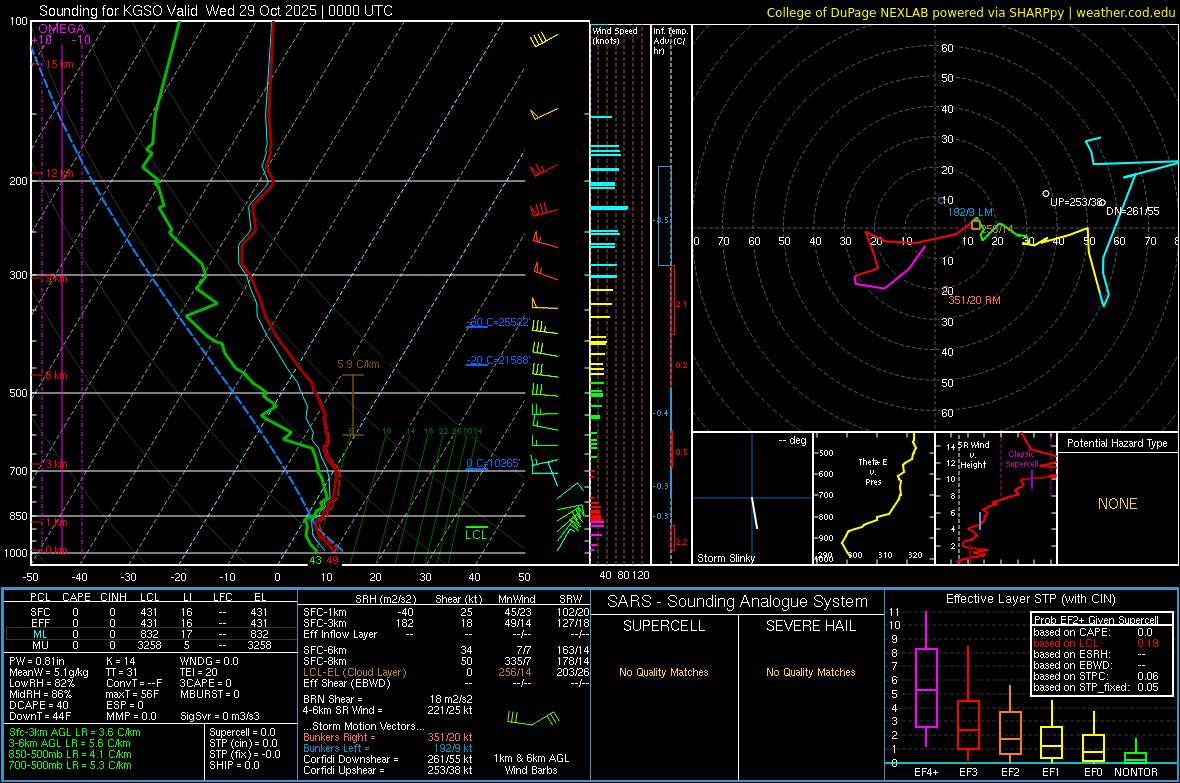Click the red based on LCL probability line
This screenshot has width=1180, height=783.
pyautogui.click(x=1096, y=643)
